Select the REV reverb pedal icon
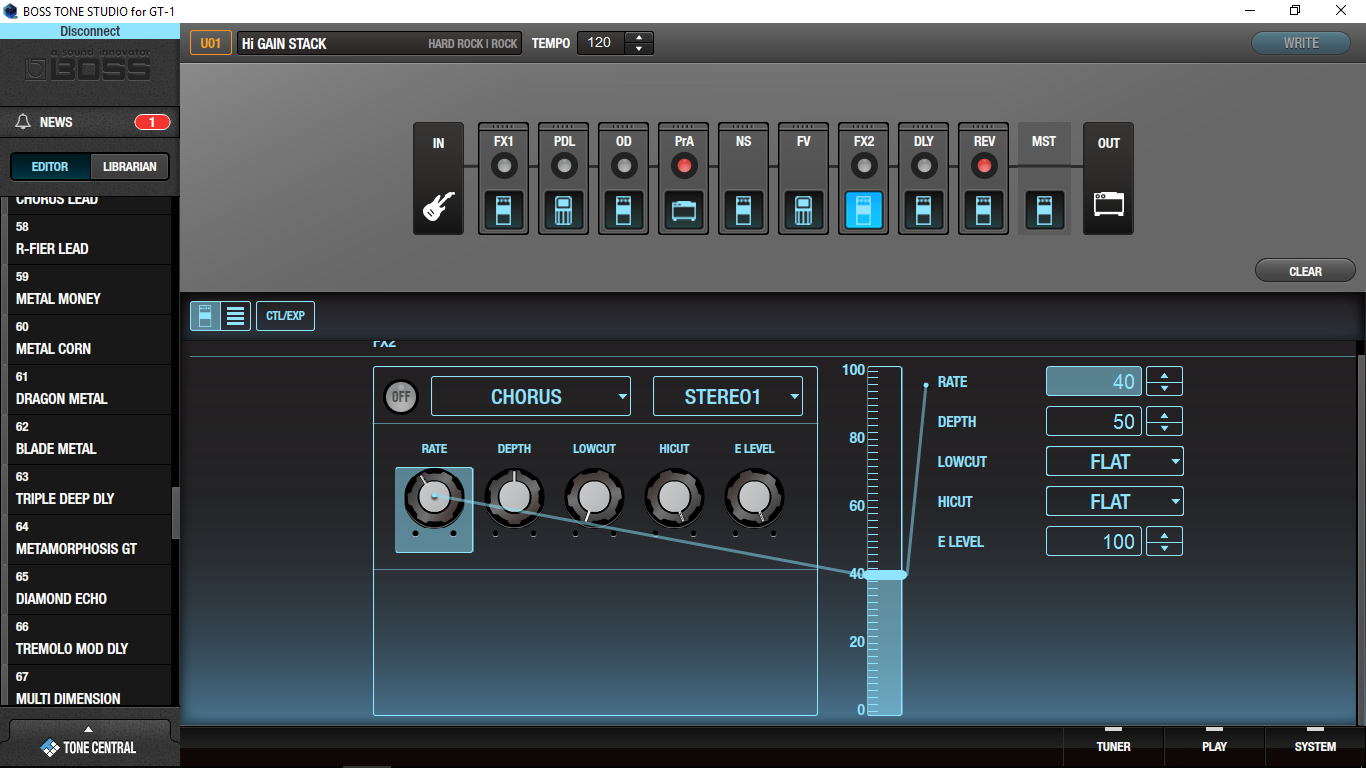 pyautogui.click(x=983, y=210)
